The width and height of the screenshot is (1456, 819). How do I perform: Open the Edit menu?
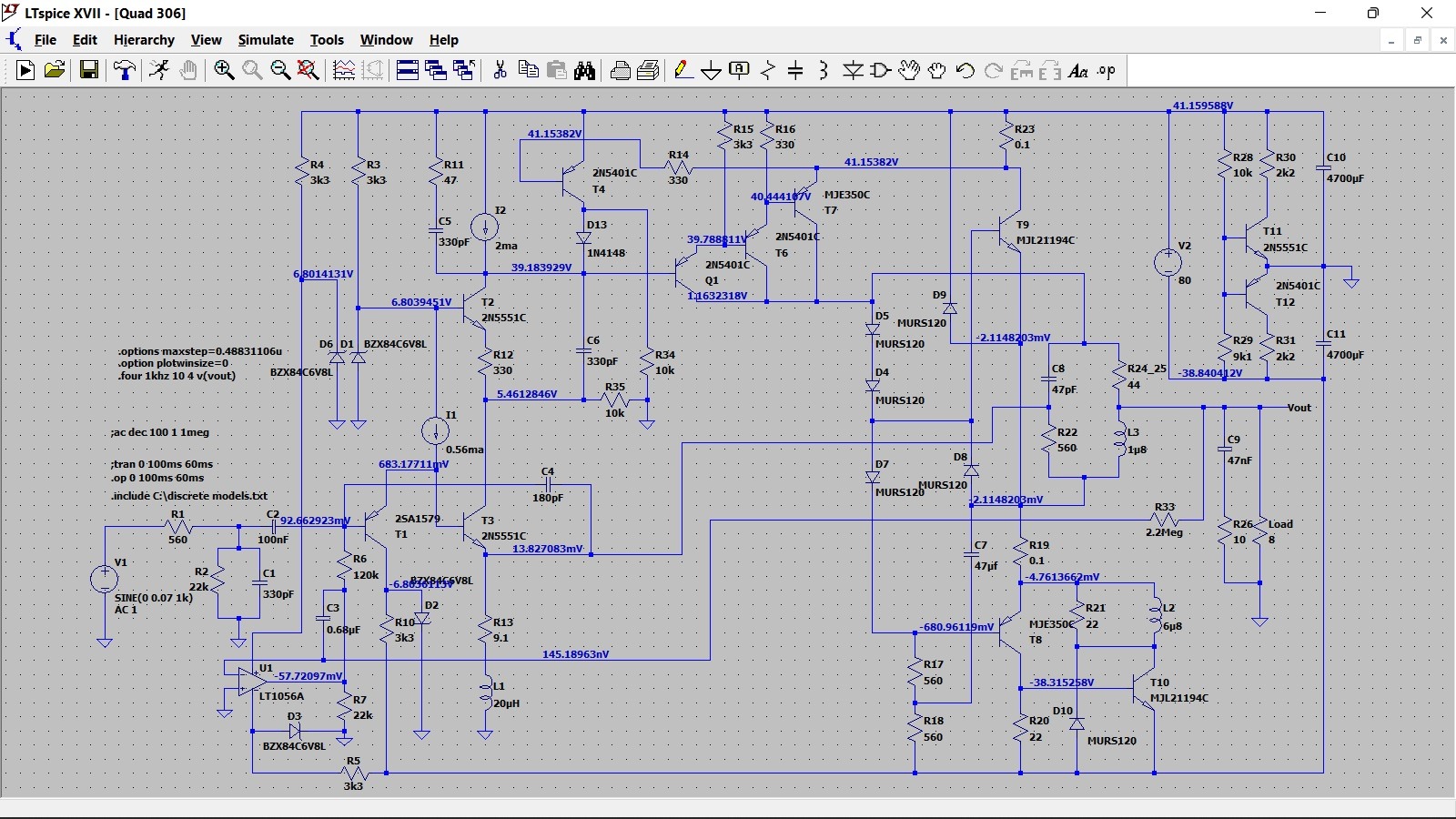point(85,40)
